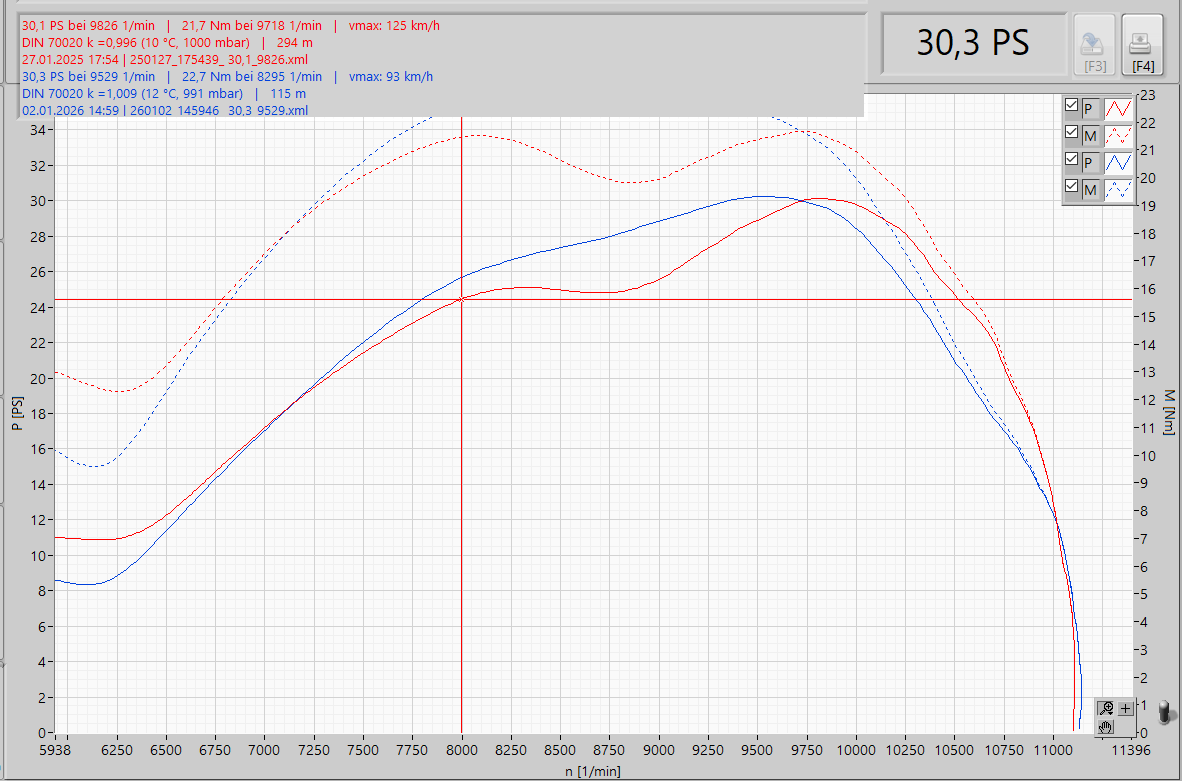The image size is (1182, 781).
Task: Uncheck the red P curve checkbox
Action: pyautogui.click(x=1072, y=106)
